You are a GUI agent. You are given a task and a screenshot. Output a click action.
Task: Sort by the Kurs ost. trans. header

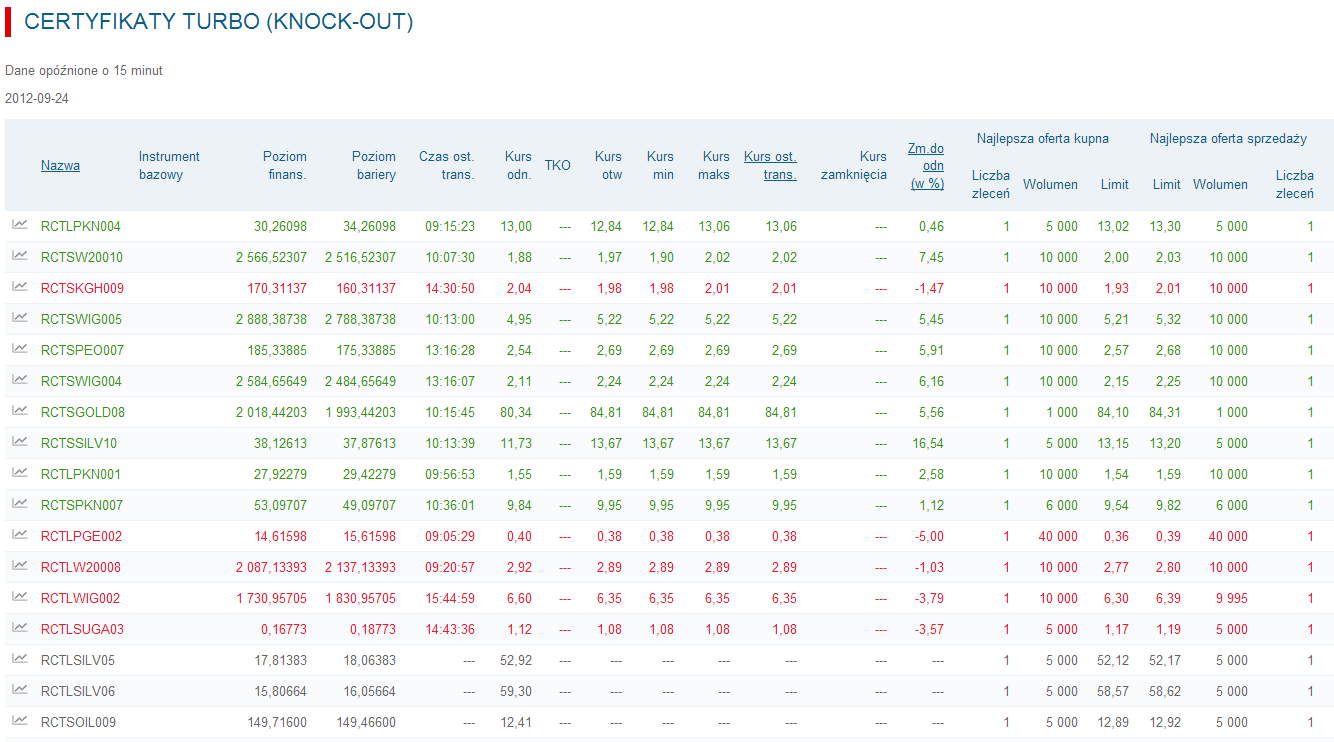(x=770, y=166)
